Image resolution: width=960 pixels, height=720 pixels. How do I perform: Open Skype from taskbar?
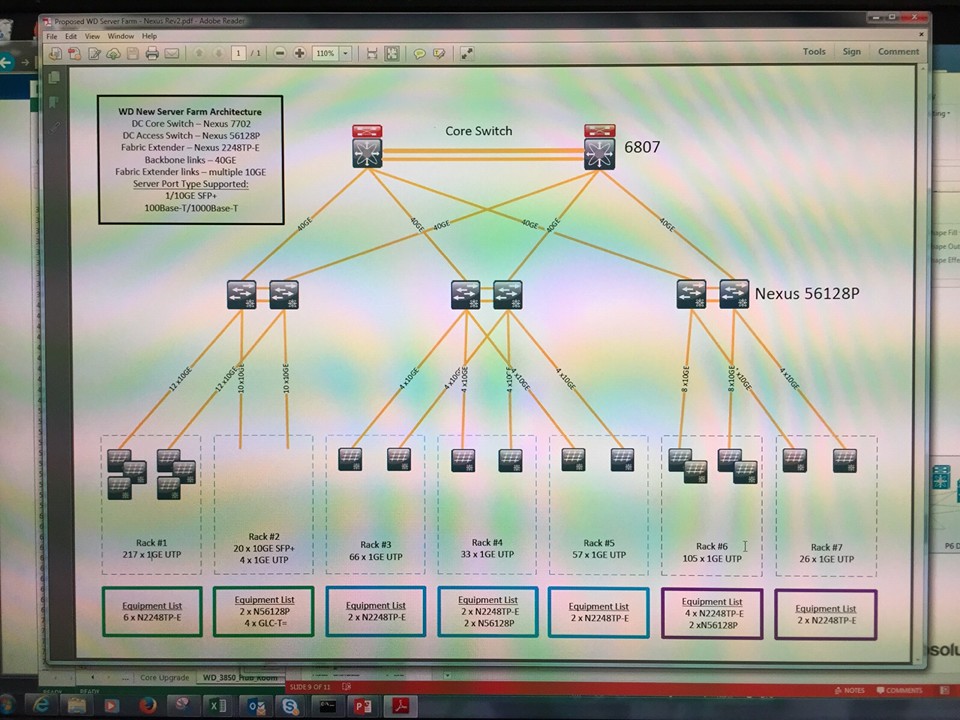click(x=290, y=707)
